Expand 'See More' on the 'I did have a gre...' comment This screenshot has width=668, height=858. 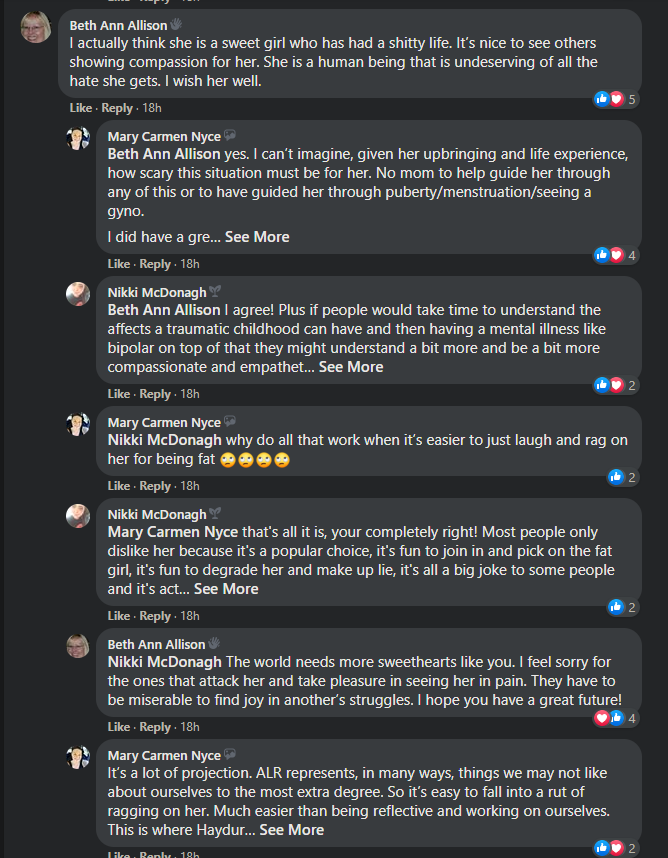tap(257, 237)
